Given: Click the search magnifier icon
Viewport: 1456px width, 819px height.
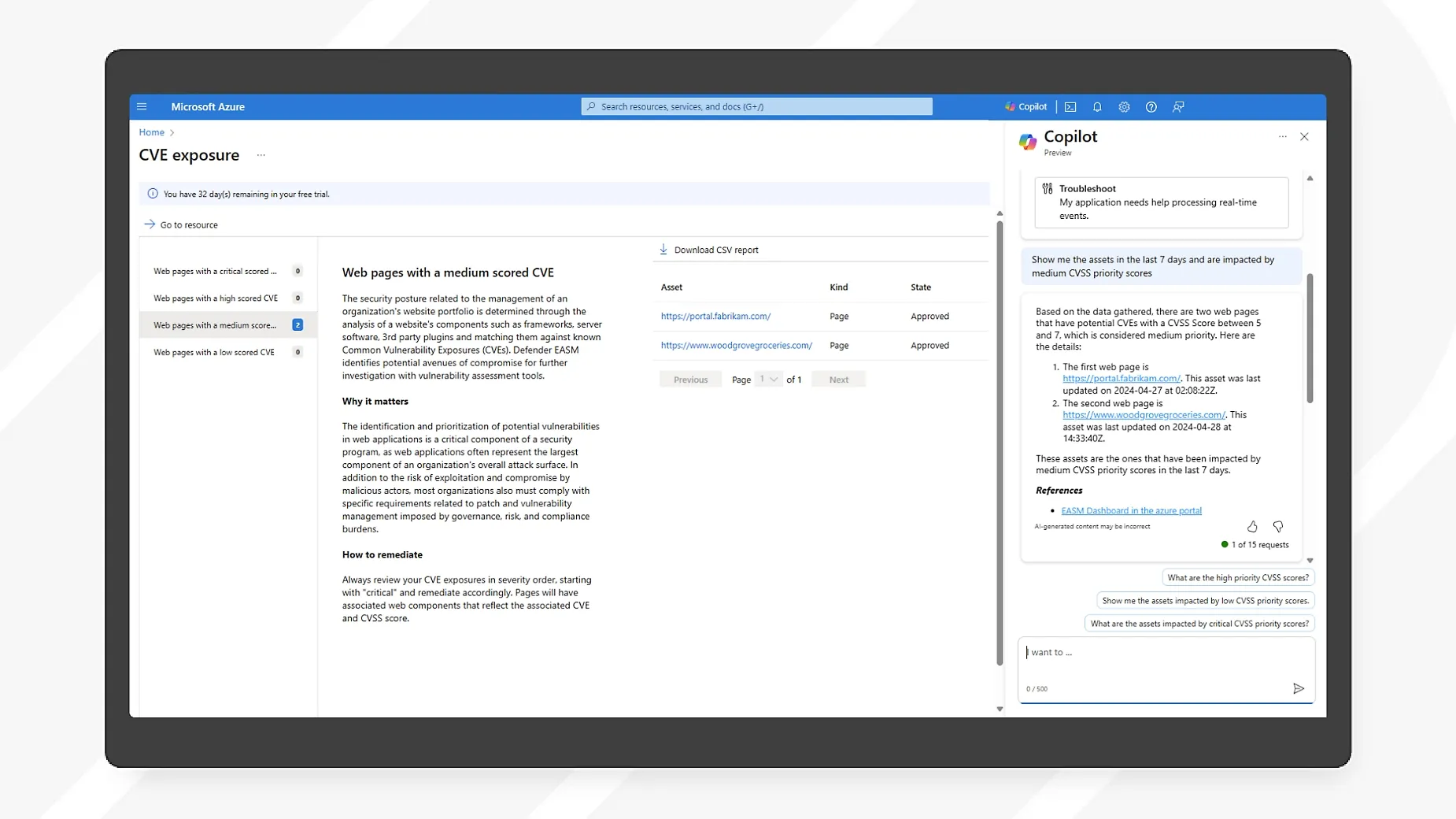Looking at the screenshot, I should pyautogui.click(x=591, y=106).
